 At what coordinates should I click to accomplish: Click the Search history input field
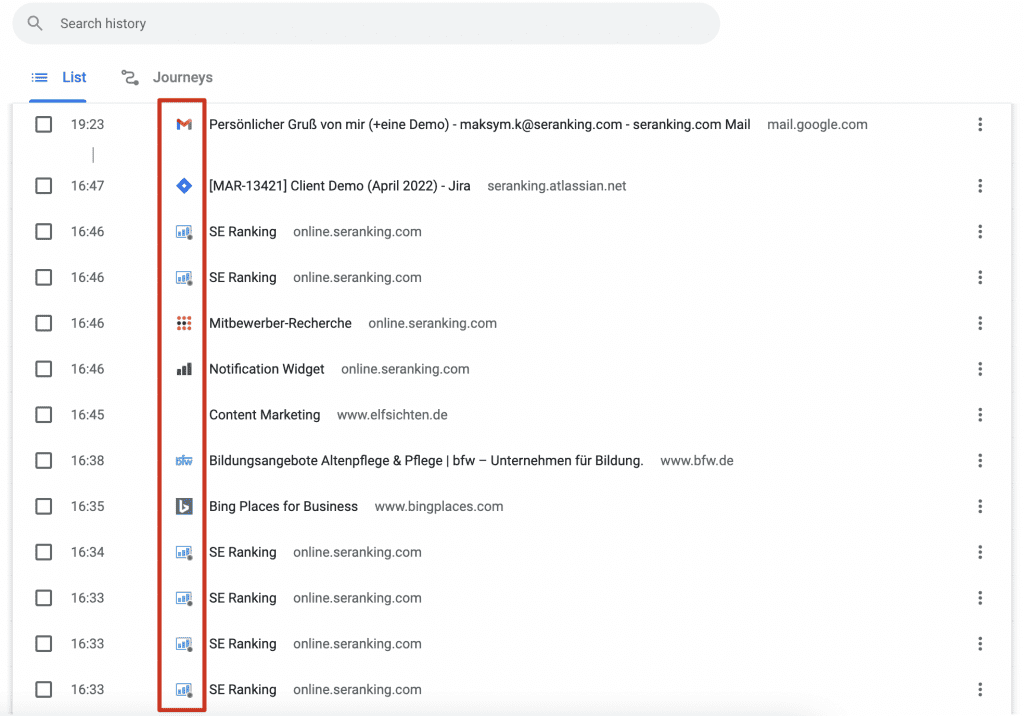(380, 23)
